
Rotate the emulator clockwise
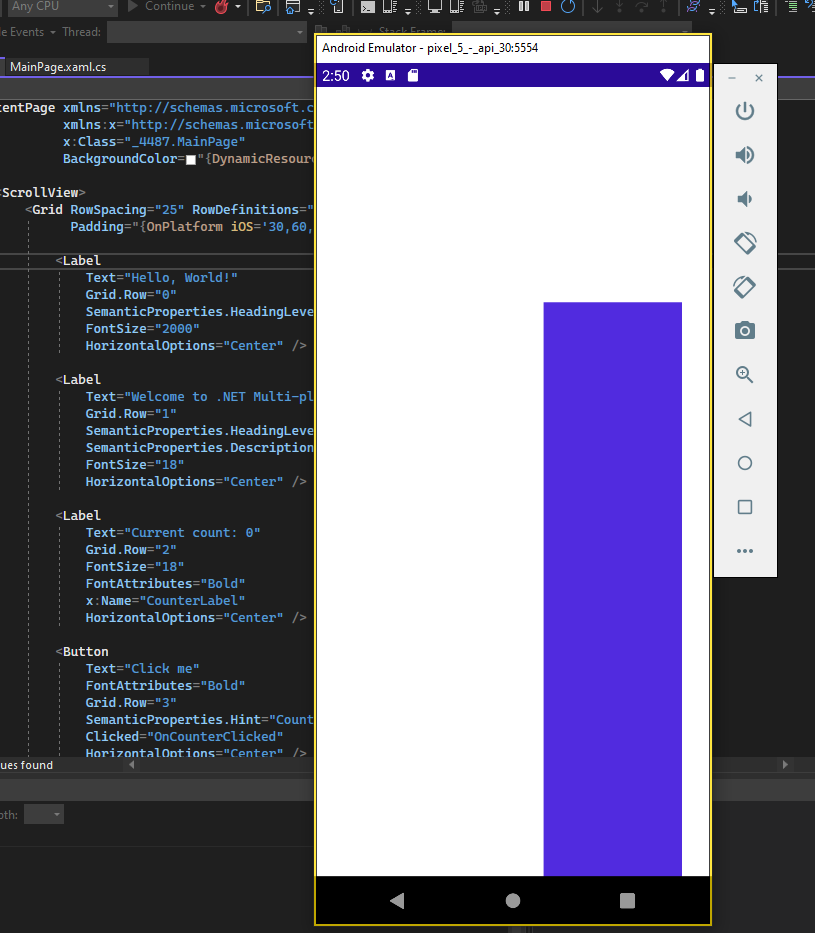tap(744, 287)
